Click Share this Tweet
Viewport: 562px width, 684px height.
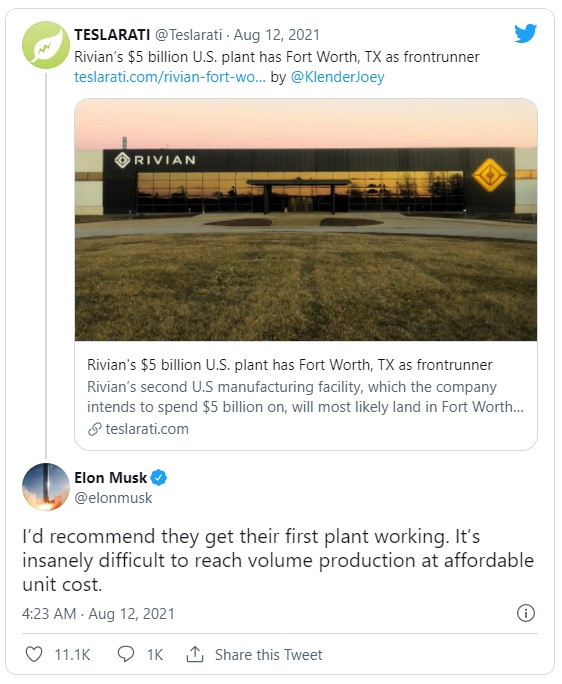pyautogui.click(x=268, y=655)
